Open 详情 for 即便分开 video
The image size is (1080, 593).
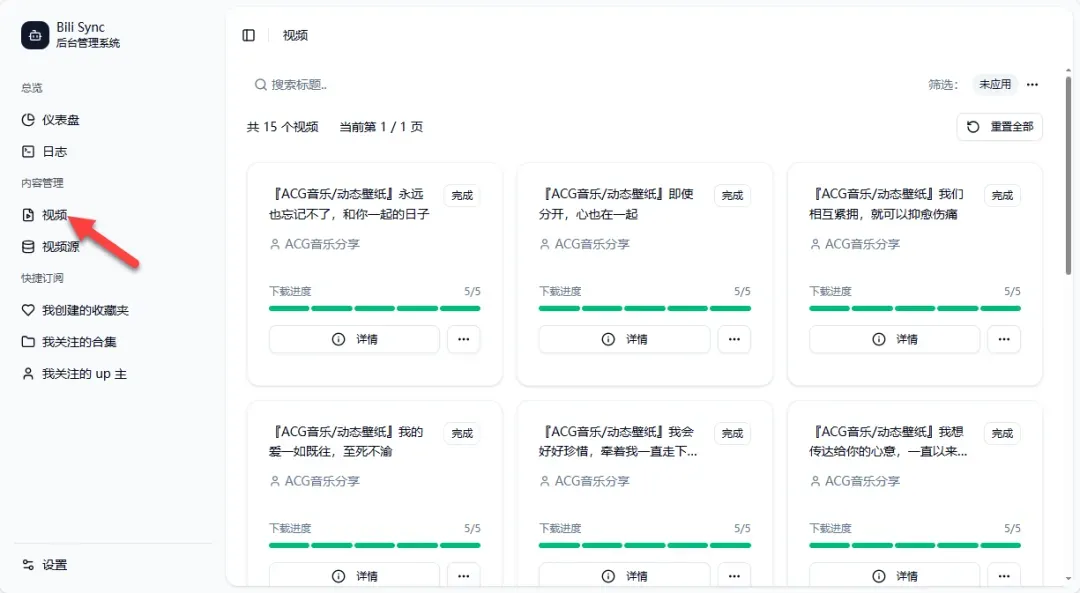624,339
